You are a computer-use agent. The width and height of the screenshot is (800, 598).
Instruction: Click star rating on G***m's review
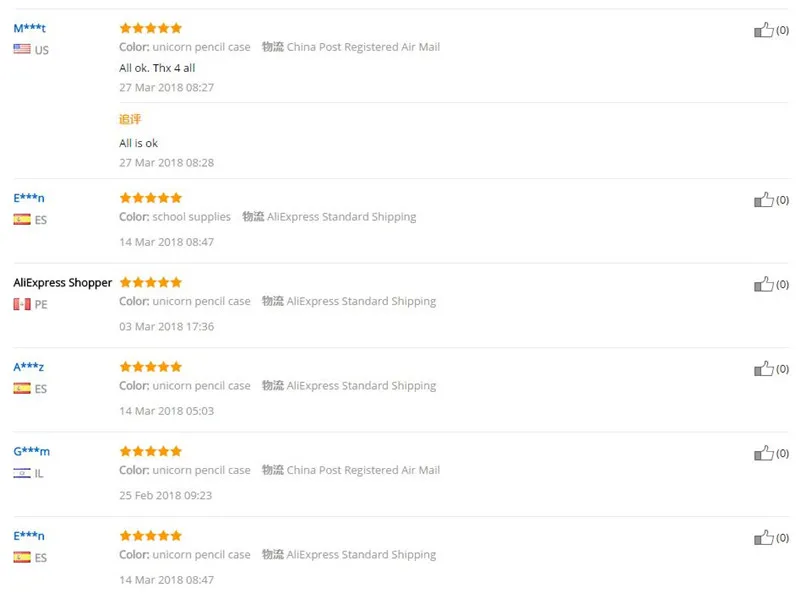click(x=151, y=451)
